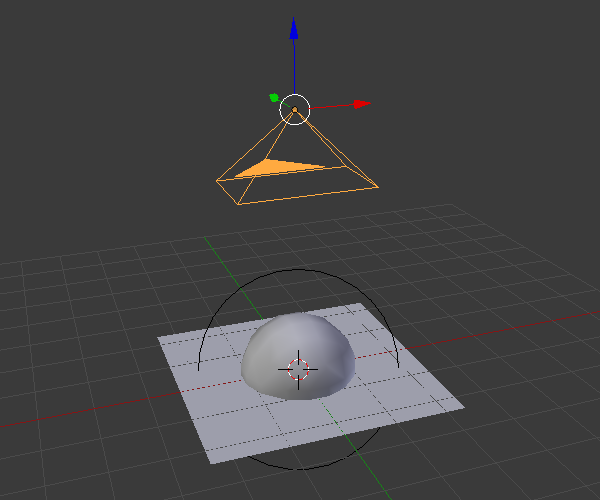
Task: Click the white circle of the transform manipulator
Action: [x=295, y=109]
